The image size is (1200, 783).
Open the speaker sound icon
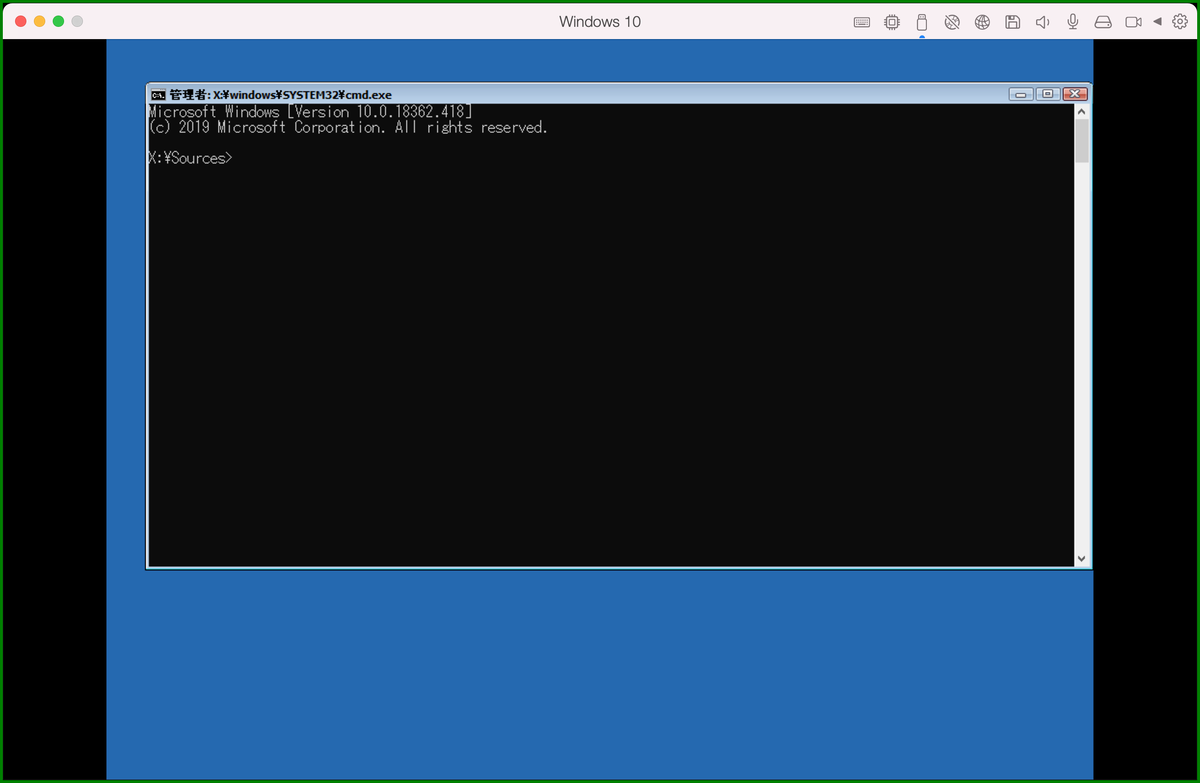point(1042,22)
